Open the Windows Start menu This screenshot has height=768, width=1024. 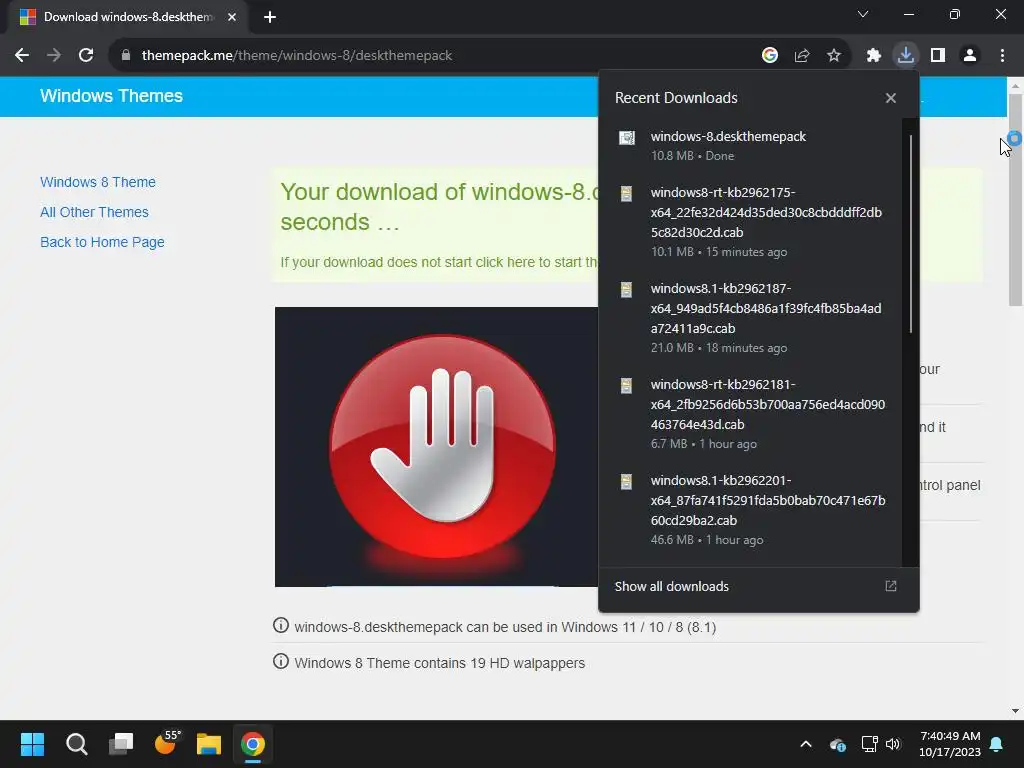tap(32, 744)
